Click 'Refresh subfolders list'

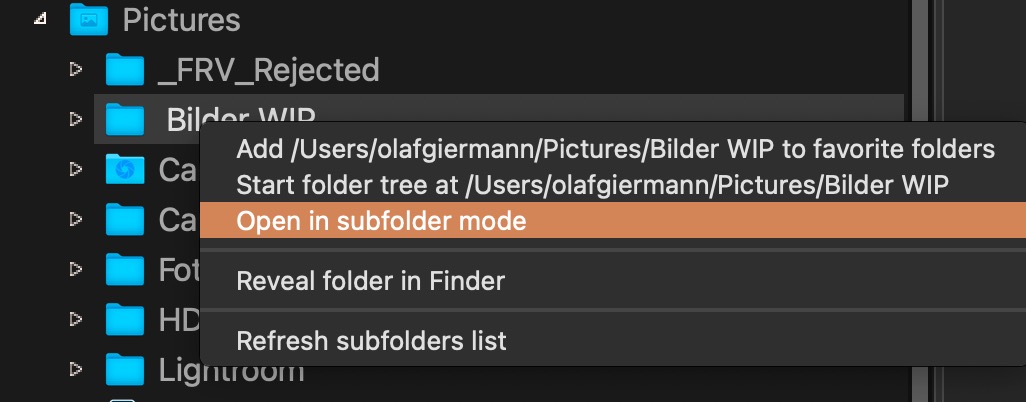click(371, 341)
